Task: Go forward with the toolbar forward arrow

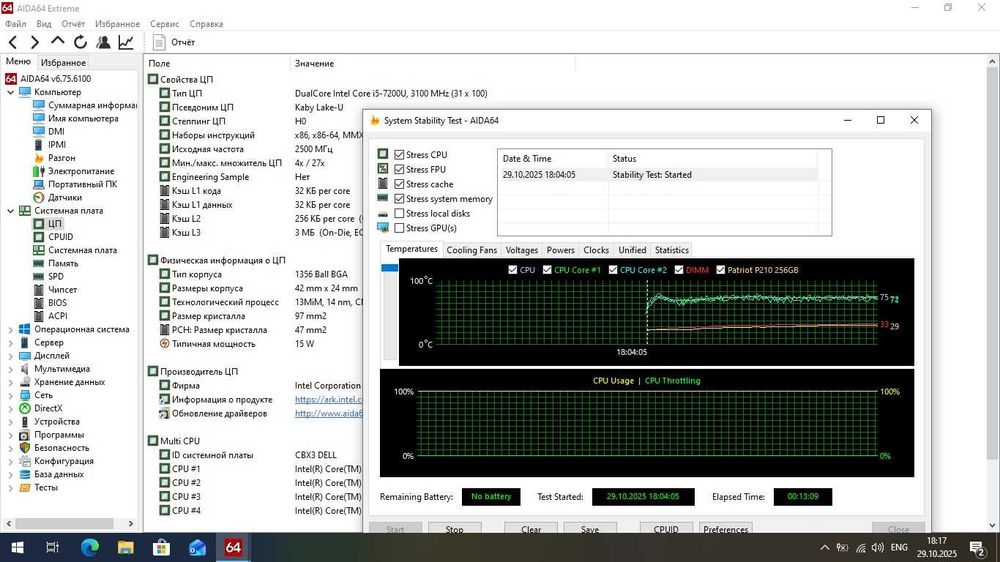Action: (35, 42)
